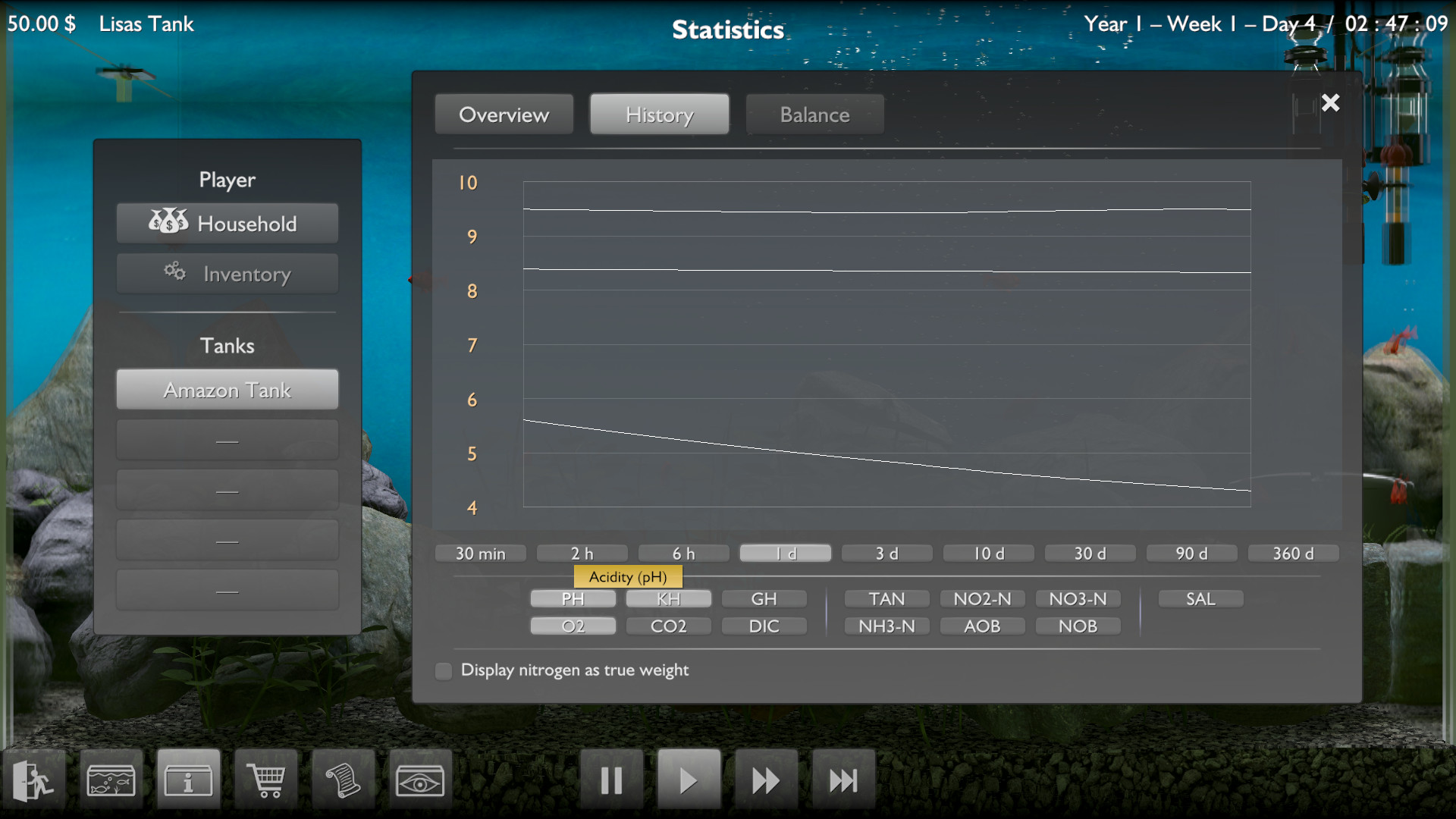
Task: Fast forward the game speed
Action: click(766, 778)
